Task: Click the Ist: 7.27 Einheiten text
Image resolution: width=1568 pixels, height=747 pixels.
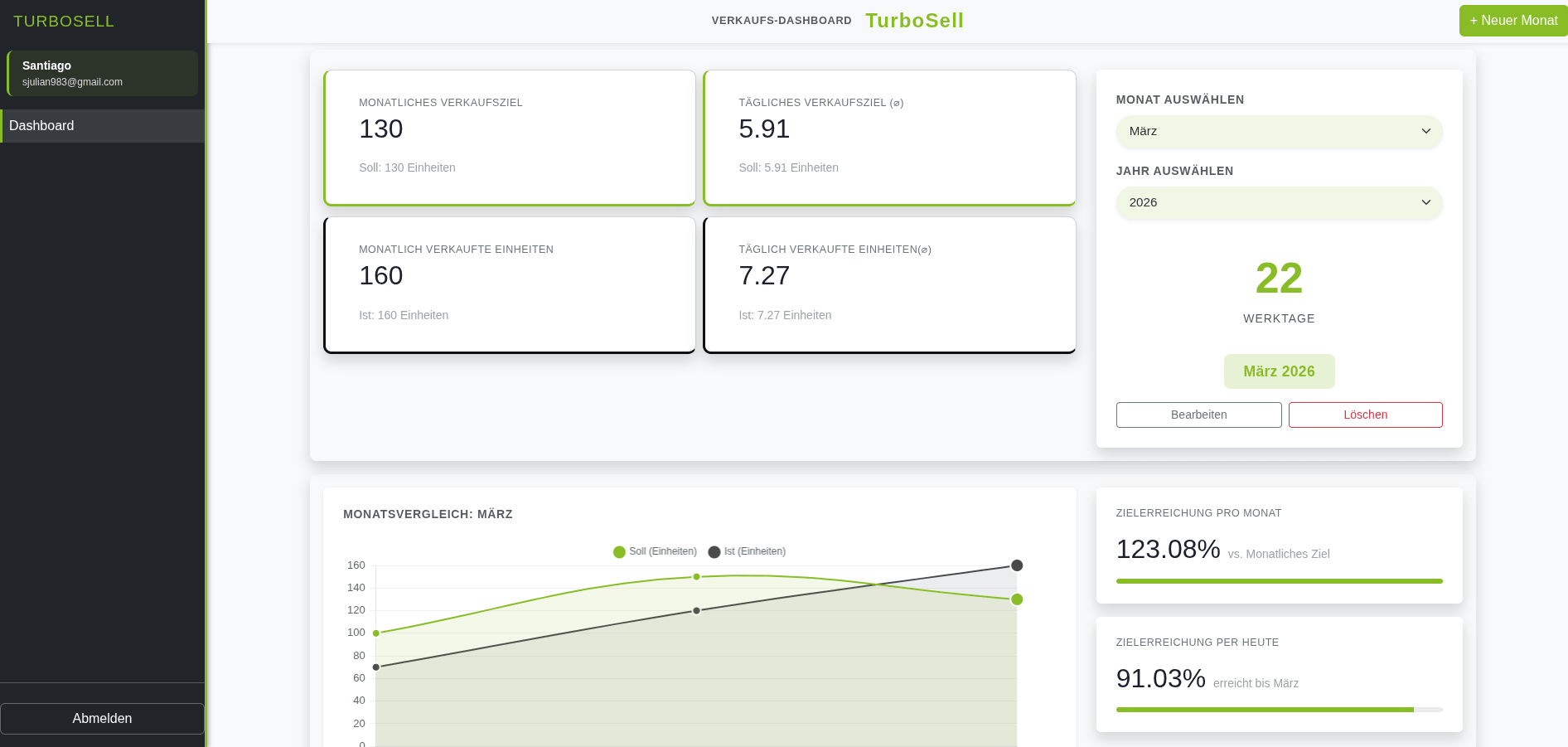Action: pos(785,316)
